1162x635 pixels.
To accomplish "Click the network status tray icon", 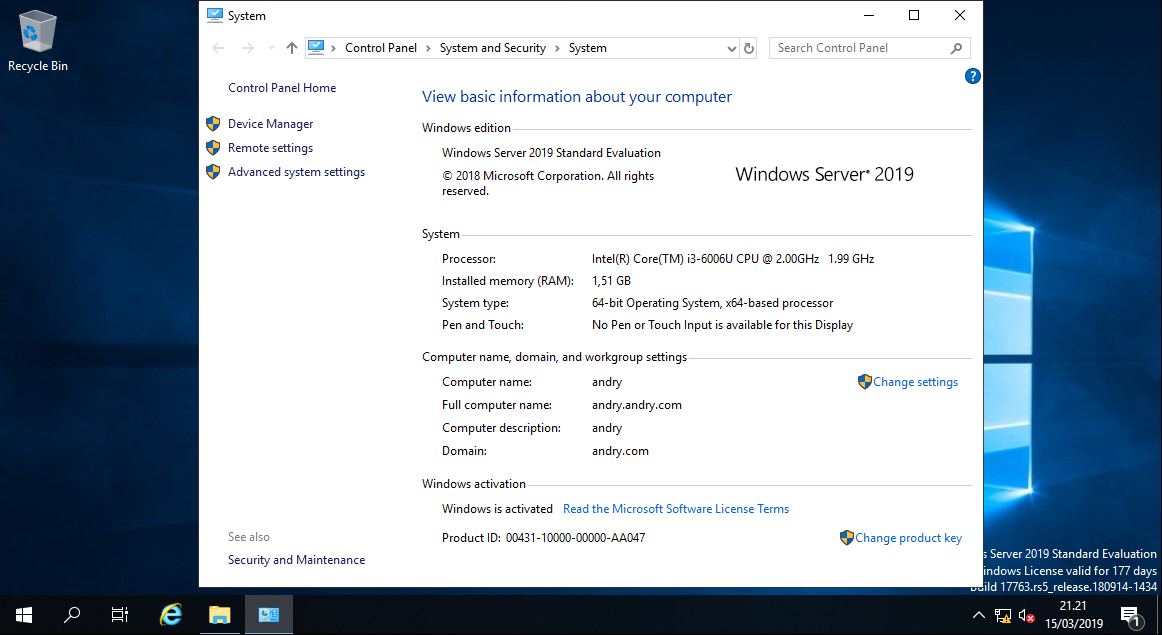I will [x=1003, y=615].
